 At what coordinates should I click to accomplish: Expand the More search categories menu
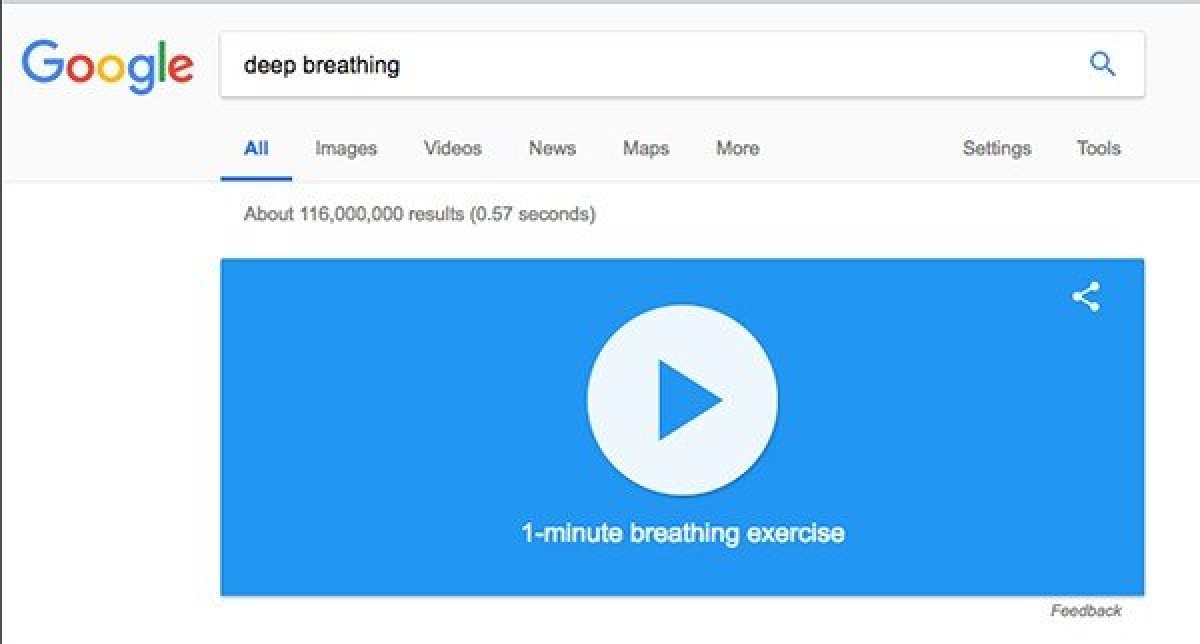click(737, 148)
